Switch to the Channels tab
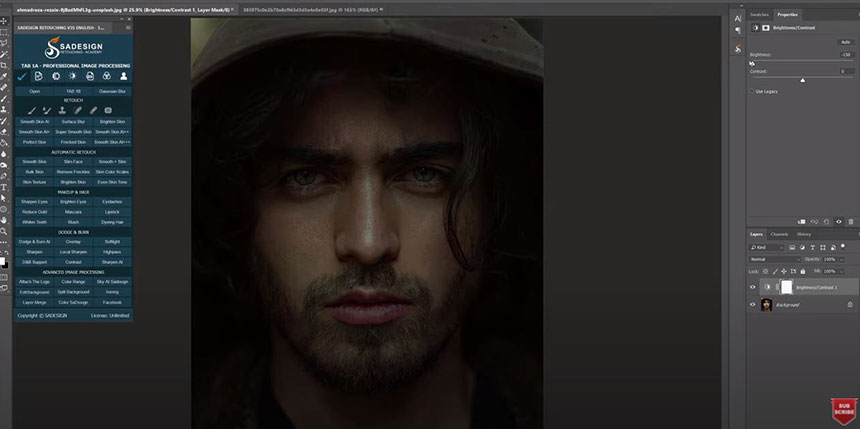860x429 pixels. pos(779,234)
